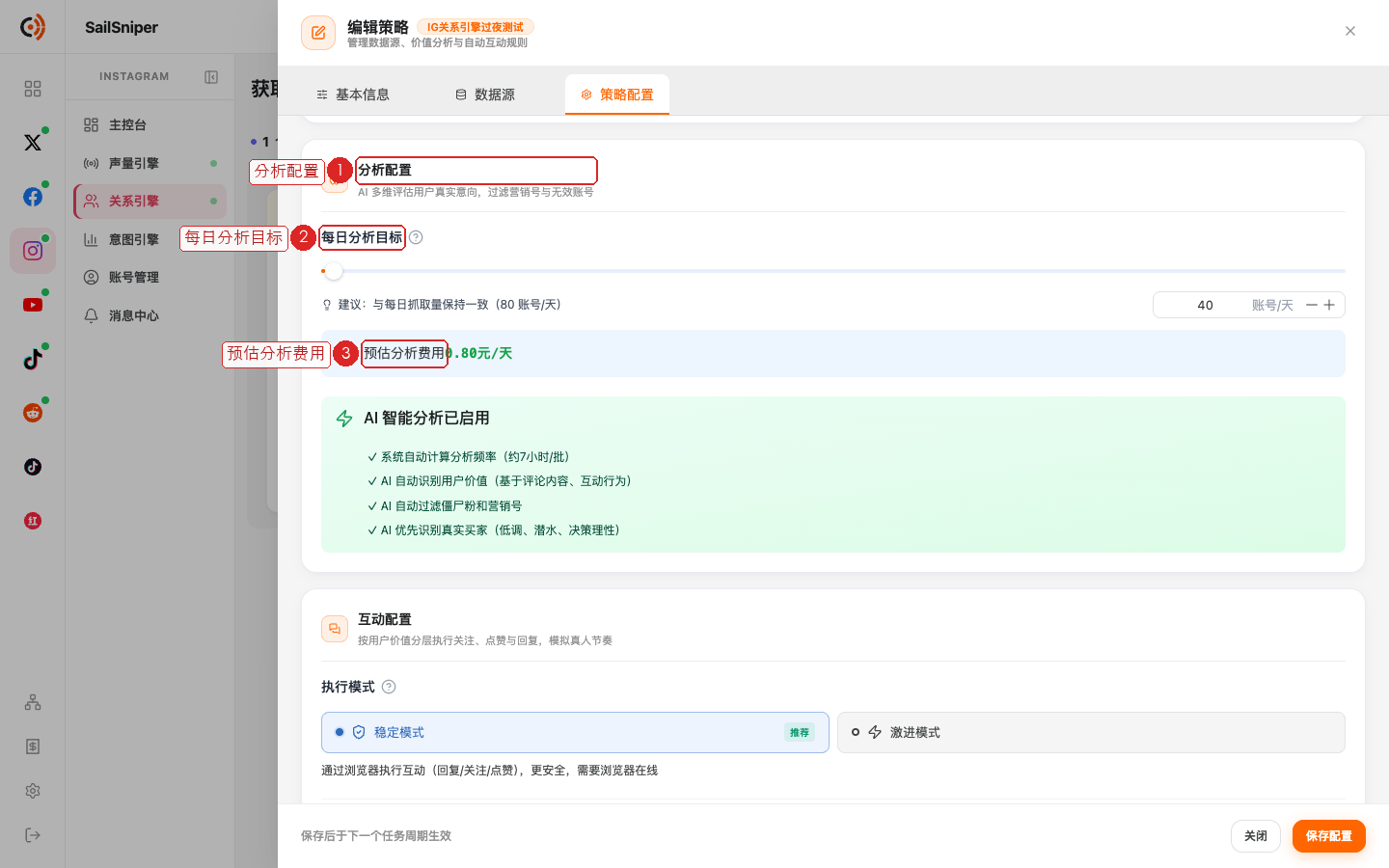Click the edit strategy pencil icon
The width and height of the screenshot is (1389, 868).
tap(318, 33)
